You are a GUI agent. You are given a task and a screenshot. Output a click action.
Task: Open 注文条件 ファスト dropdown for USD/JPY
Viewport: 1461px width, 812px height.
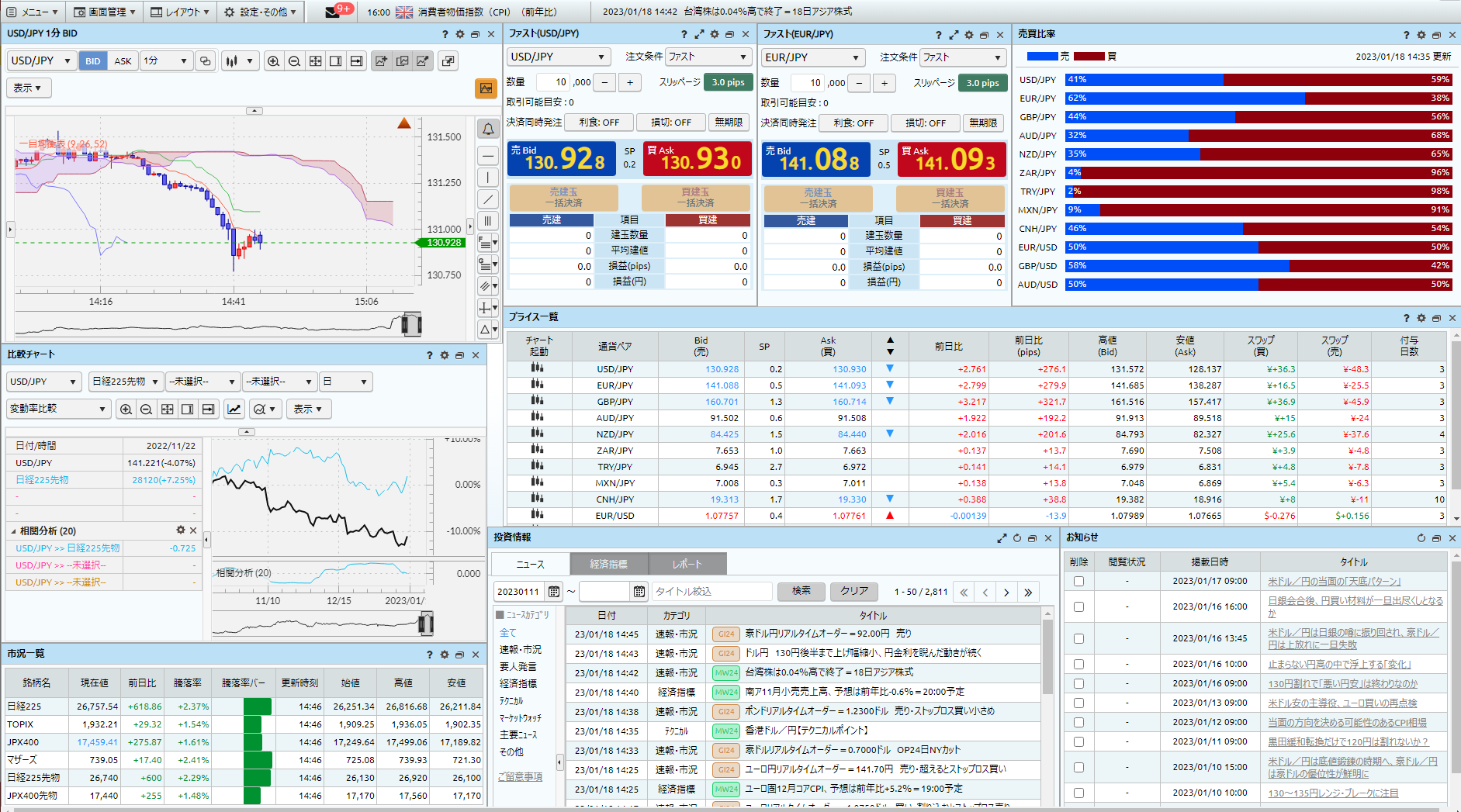(708, 57)
